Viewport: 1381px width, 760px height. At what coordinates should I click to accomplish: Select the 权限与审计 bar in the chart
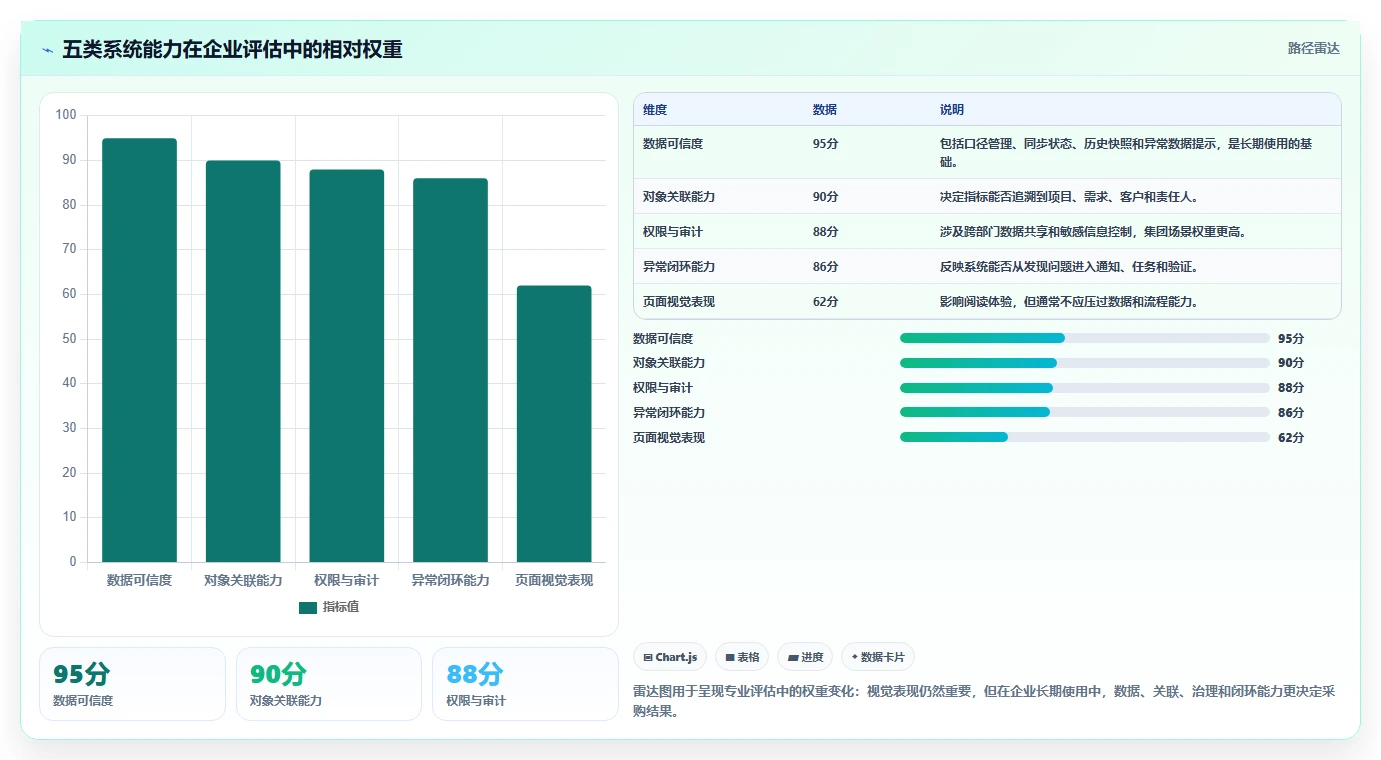point(347,366)
